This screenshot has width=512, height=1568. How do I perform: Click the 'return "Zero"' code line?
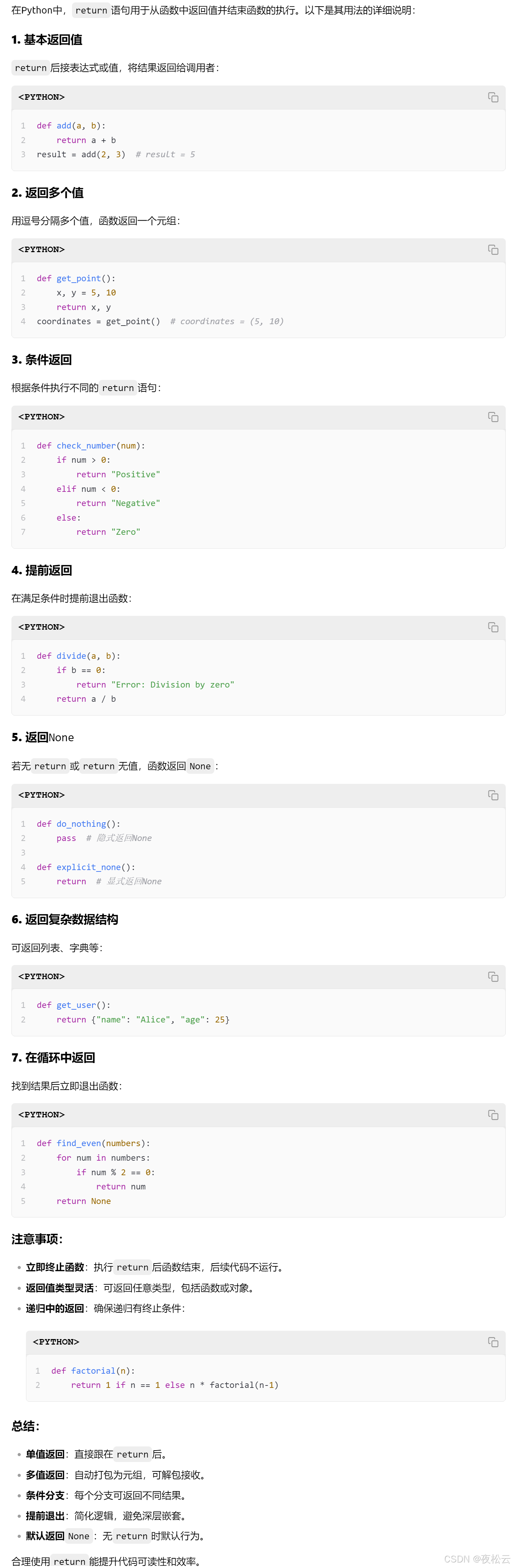click(x=108, y=532)
